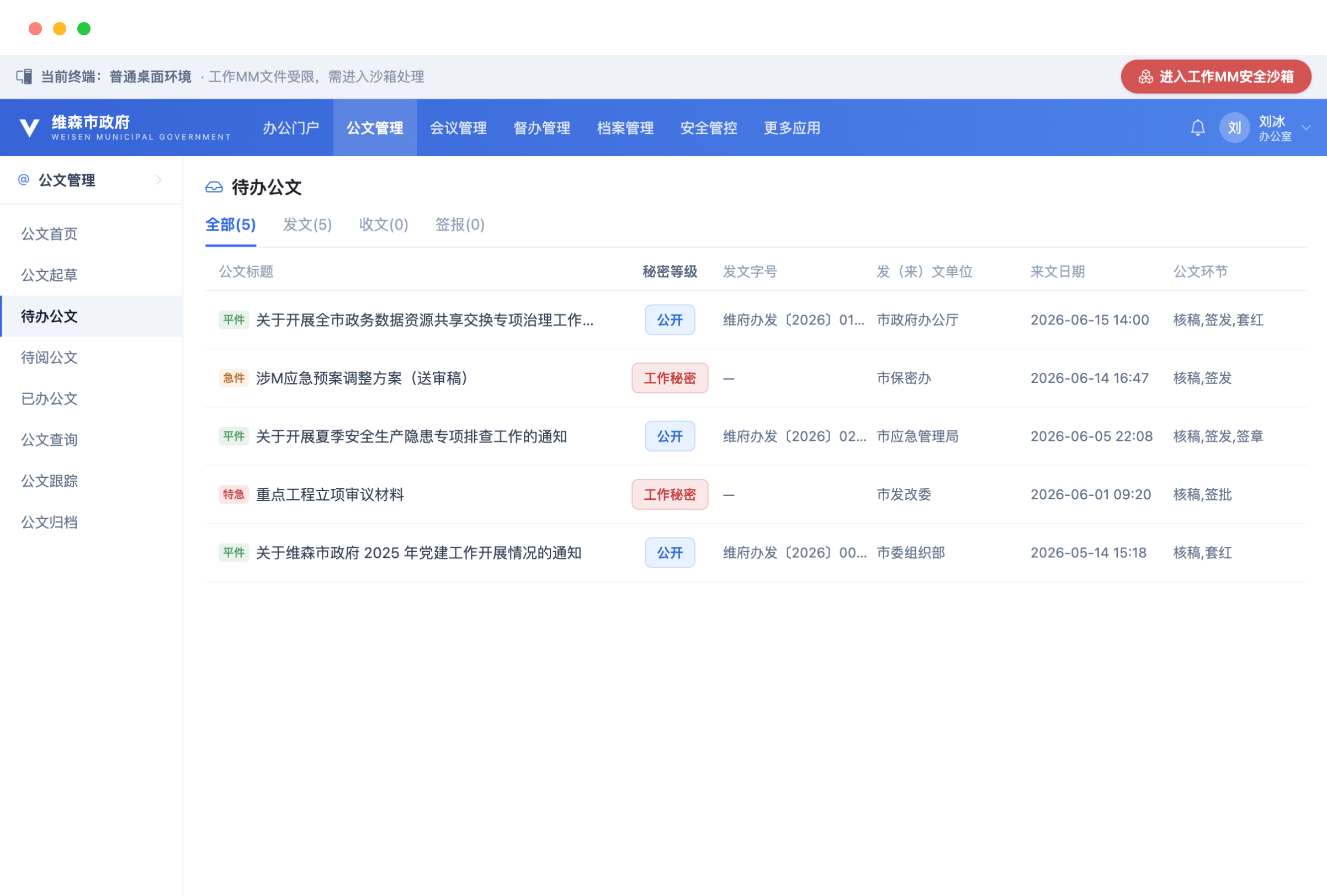Click the 发文字号 column header
This screenshot has width=1327, height=896.
[x=750, y=271]
